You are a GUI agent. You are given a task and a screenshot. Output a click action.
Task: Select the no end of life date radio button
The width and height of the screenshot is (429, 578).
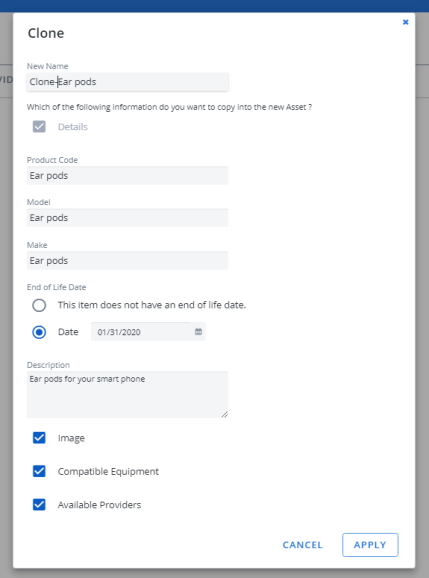(39, 305)
